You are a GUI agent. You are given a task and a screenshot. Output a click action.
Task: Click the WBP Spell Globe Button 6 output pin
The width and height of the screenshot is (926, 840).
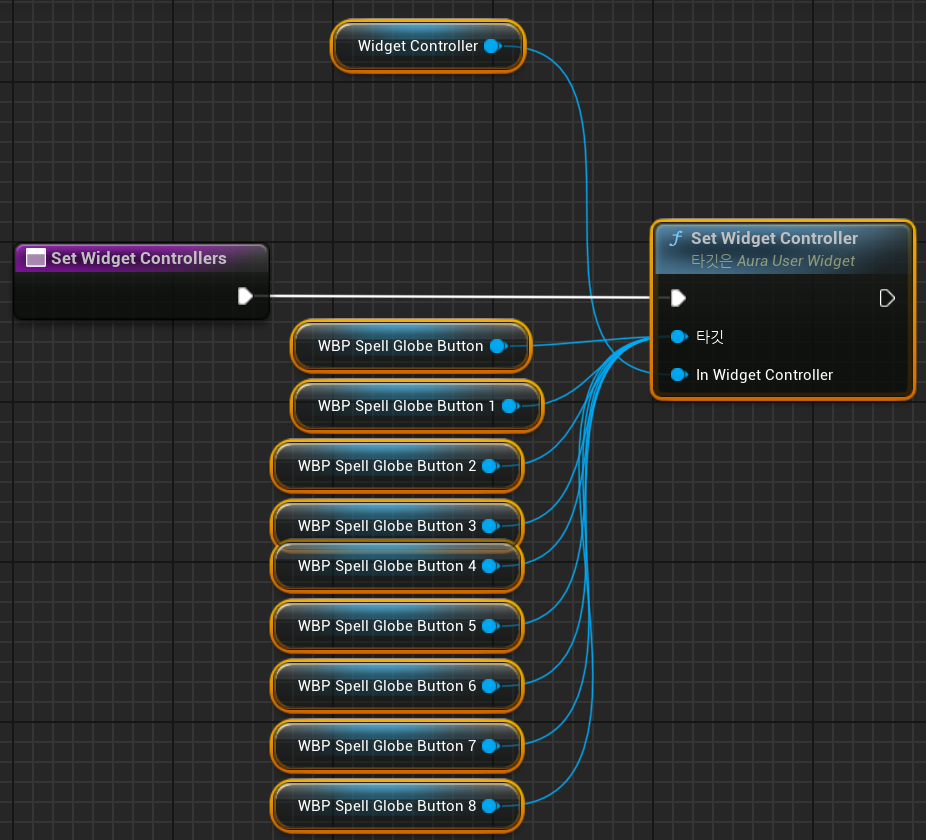[491, 686]
